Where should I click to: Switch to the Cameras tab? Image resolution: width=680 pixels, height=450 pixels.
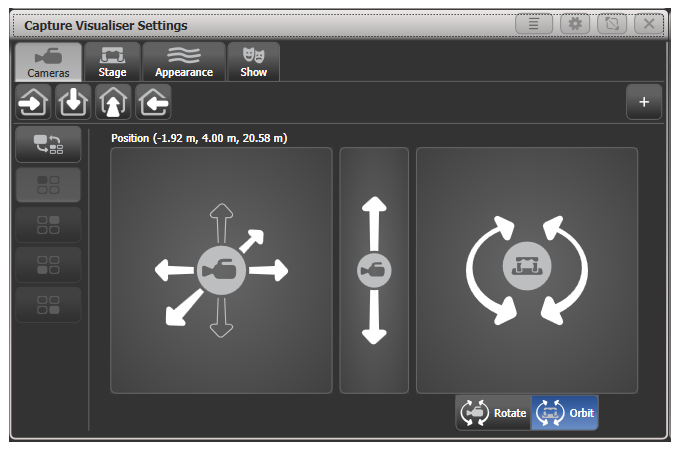pyautogui.click(x=48, y=62)
